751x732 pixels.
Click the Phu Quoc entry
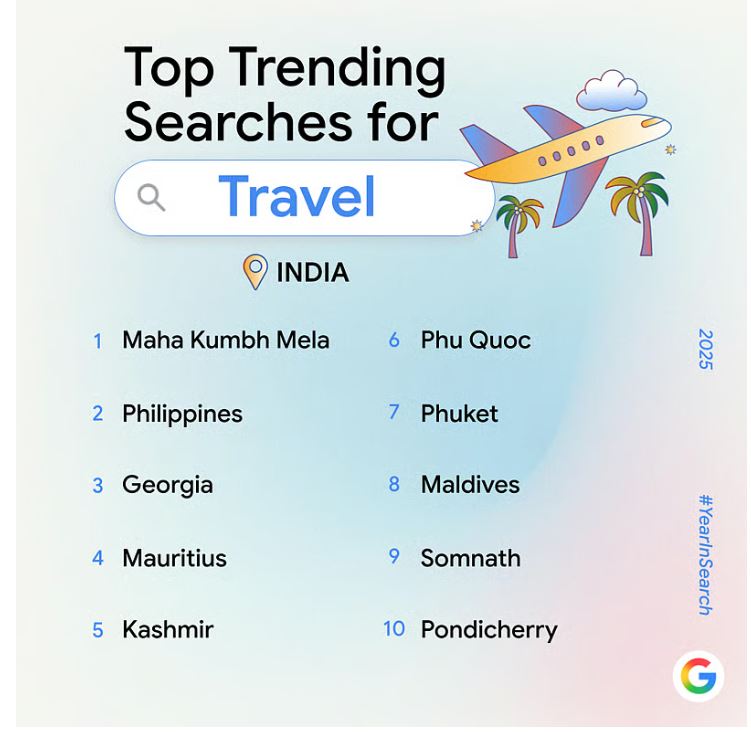(475, 340)
